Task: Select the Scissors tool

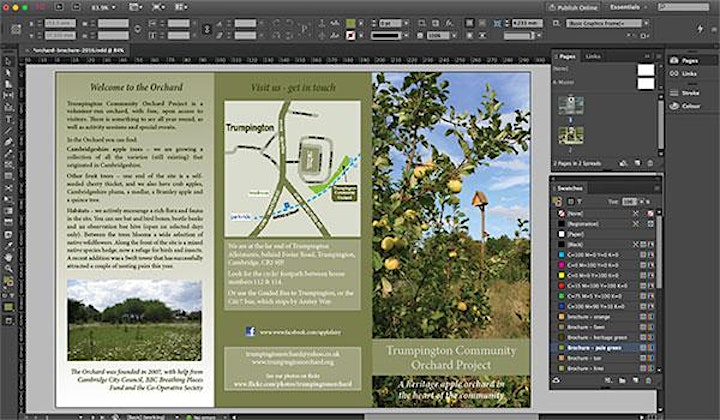Action: [8, 188]
